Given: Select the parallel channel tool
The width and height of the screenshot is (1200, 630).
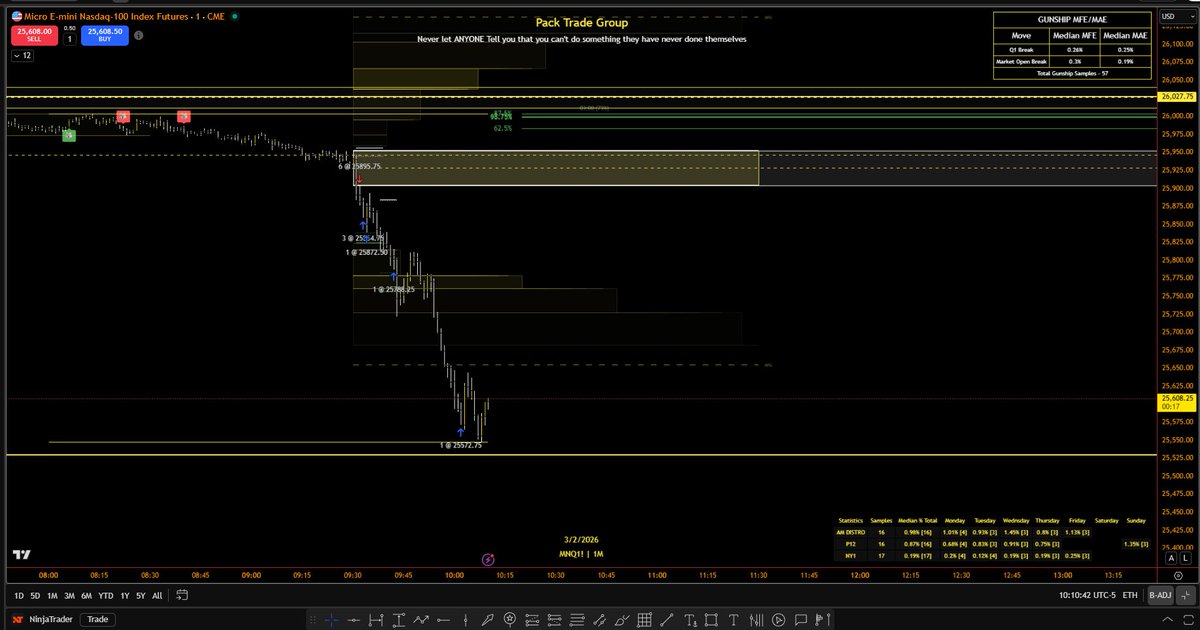Looking at the screenshot, I should pos(599,620).
